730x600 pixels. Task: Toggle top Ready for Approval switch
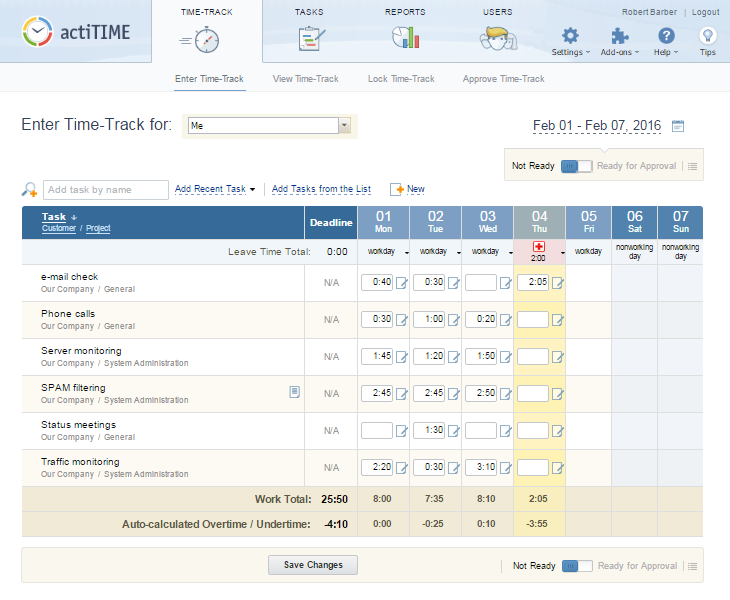[x=577, y=166]
